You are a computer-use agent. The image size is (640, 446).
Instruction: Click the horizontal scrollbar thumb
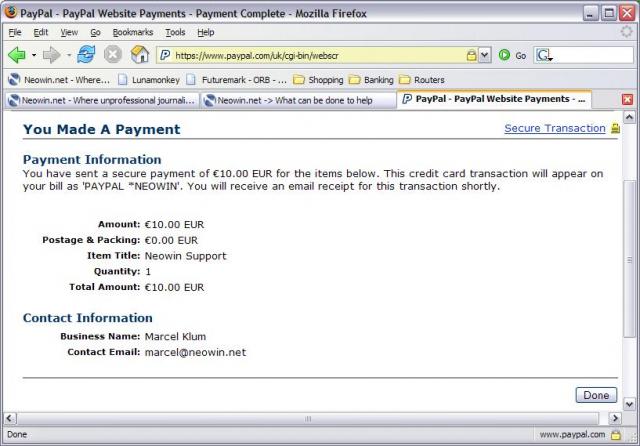[x=308, y=419]
